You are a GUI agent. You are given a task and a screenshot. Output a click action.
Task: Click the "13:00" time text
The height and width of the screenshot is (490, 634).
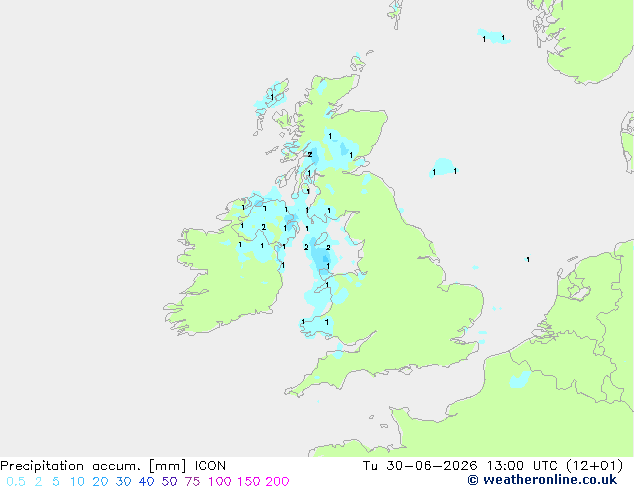point(505,466)
